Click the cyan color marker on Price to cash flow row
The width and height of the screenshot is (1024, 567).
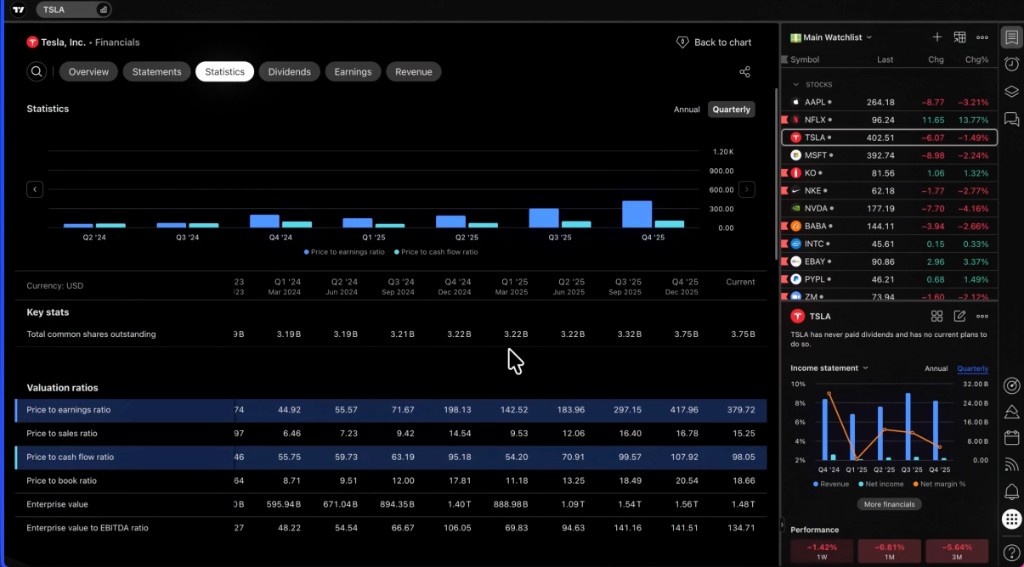click(16, 457)
